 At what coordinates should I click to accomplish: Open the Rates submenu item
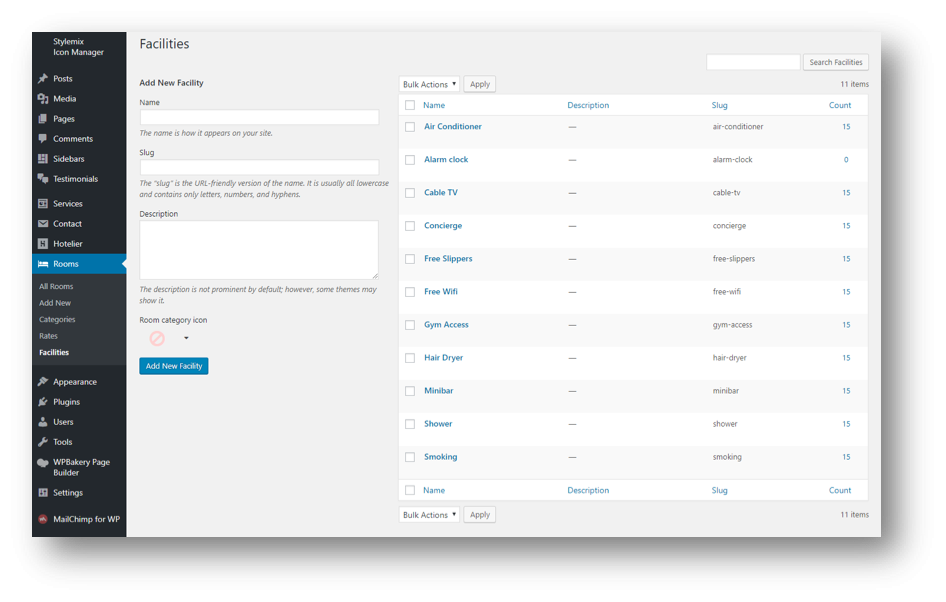pyautogui.click(x=48, y=336)
